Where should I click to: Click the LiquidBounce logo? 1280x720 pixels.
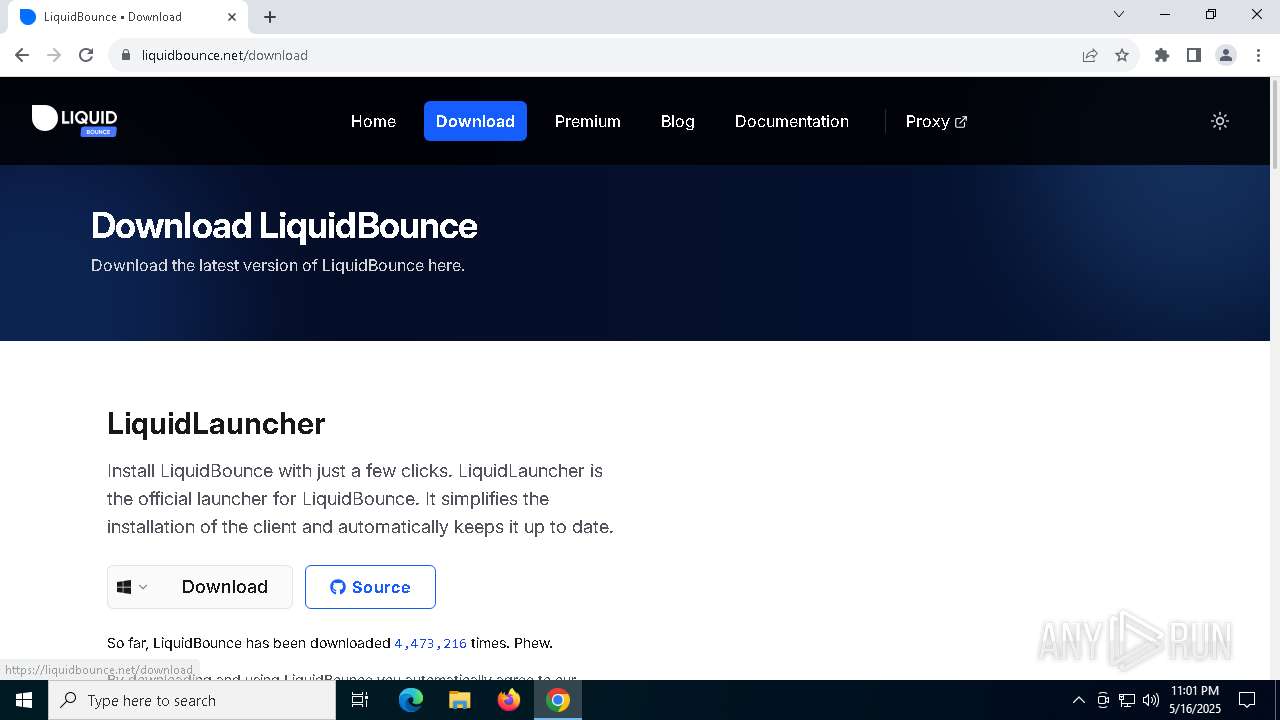click(74, 120)
